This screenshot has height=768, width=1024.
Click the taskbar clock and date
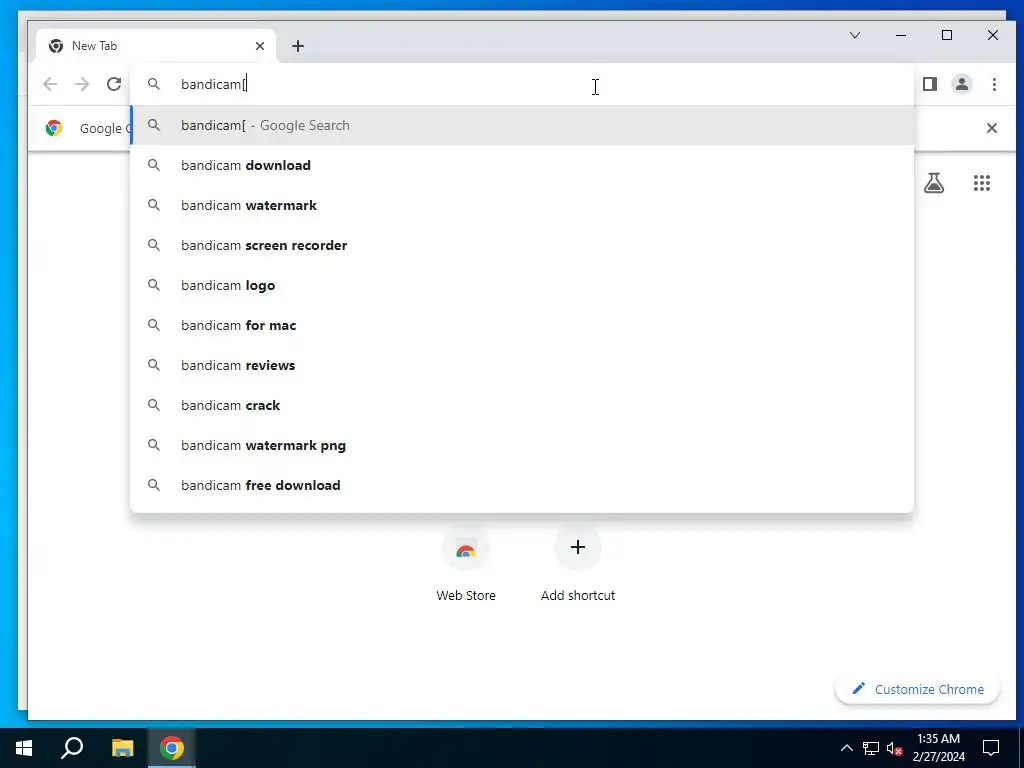pos(938,748)
